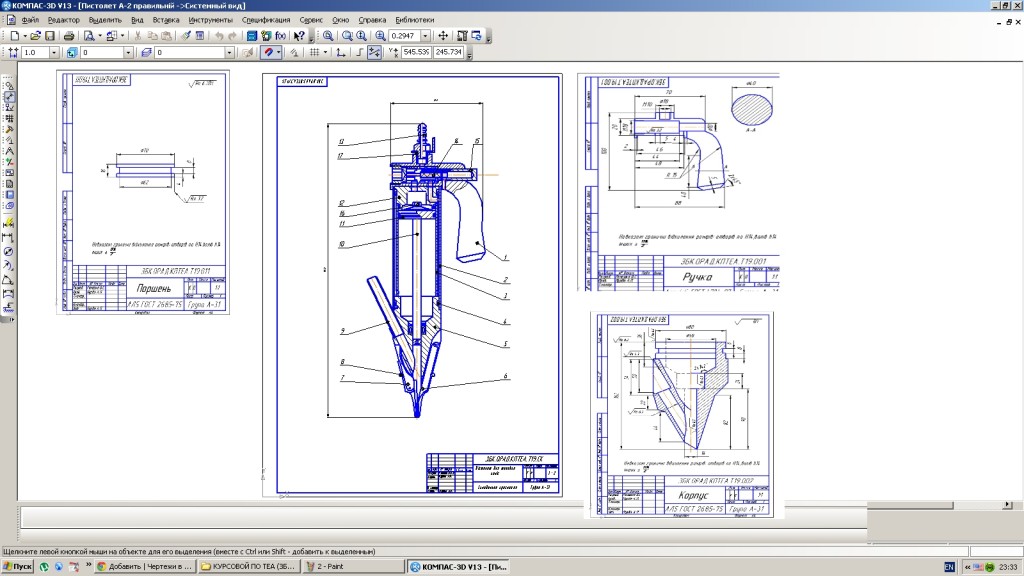Click the Paste clipboard icon
This screenshot has width=1024, height=576.
(167, 36)
